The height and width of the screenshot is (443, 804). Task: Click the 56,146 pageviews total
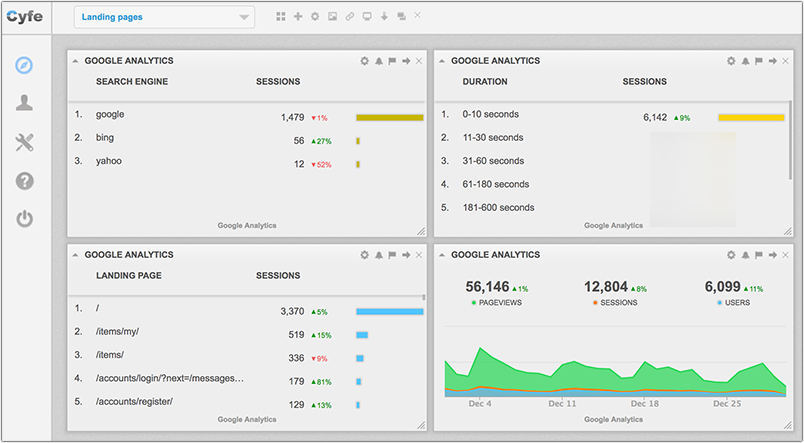pos(487,287)
